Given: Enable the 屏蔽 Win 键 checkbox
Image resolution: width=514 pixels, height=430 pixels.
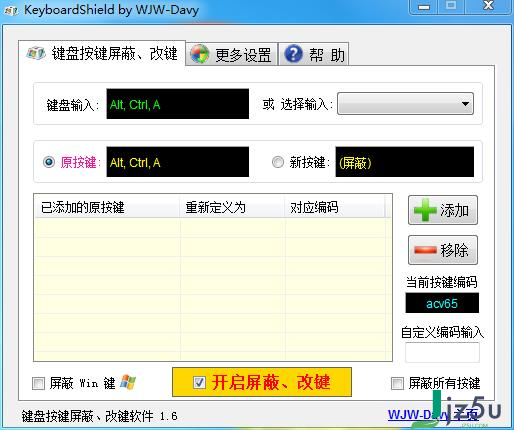Looking at the screenshot, I should 38,383.
